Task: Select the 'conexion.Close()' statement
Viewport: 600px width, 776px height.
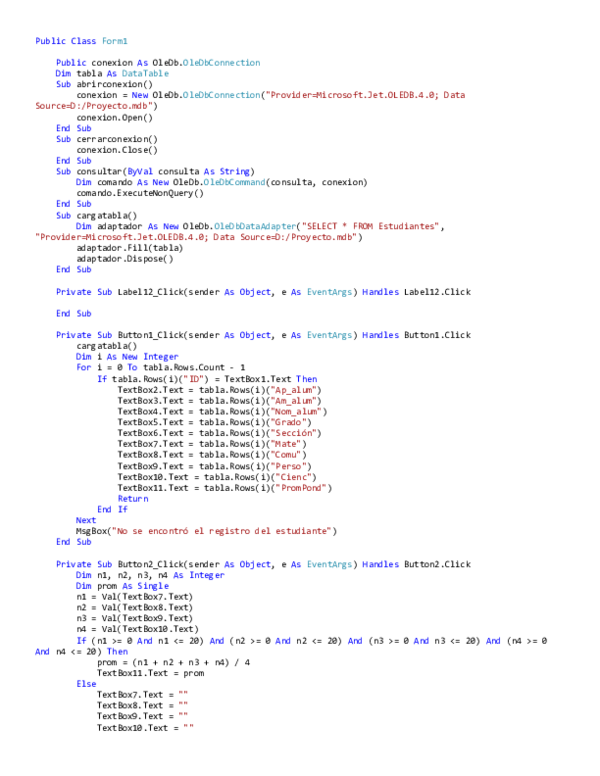Action: click(117, 150)
